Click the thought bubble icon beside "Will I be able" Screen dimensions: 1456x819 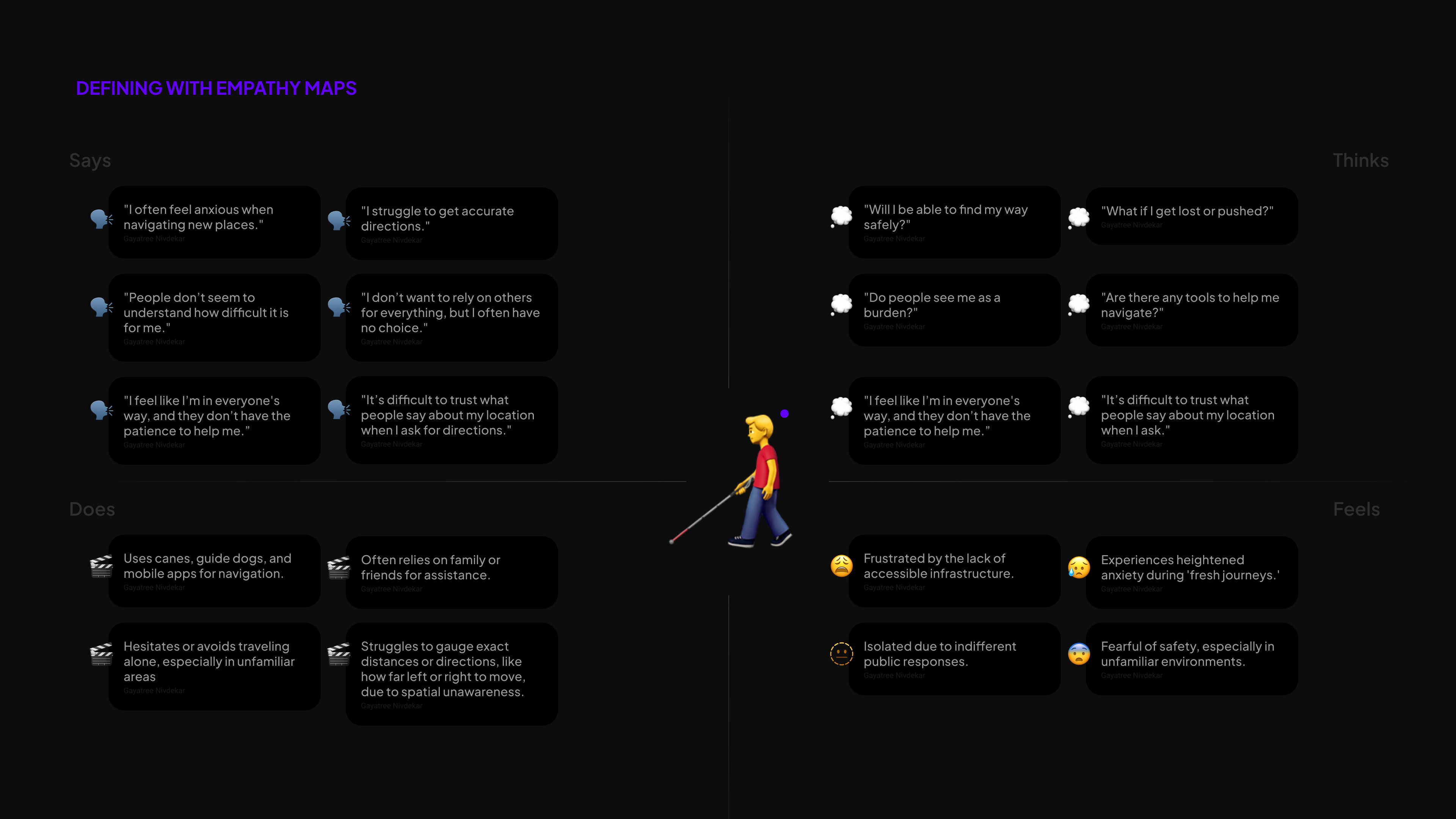pyautogui.click(x=841, y=217)
